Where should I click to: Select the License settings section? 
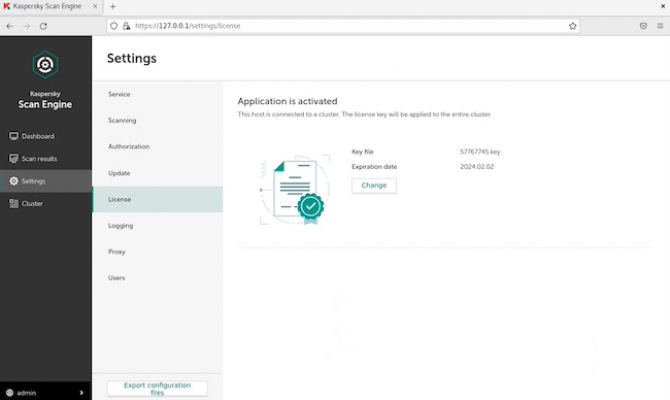[157, 199]
